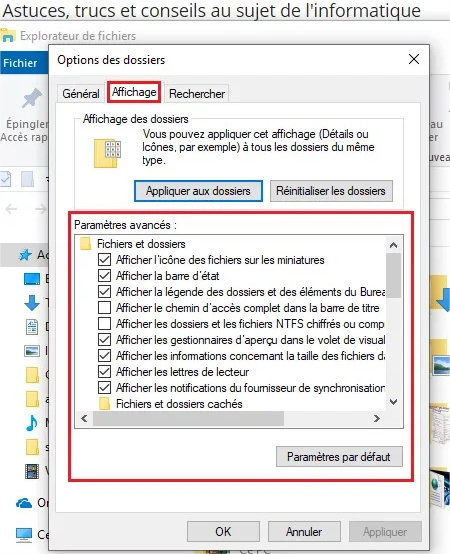Click the Ce PC computer icon in sidebar
Screen dimensions: 450x554
[24, 535]
